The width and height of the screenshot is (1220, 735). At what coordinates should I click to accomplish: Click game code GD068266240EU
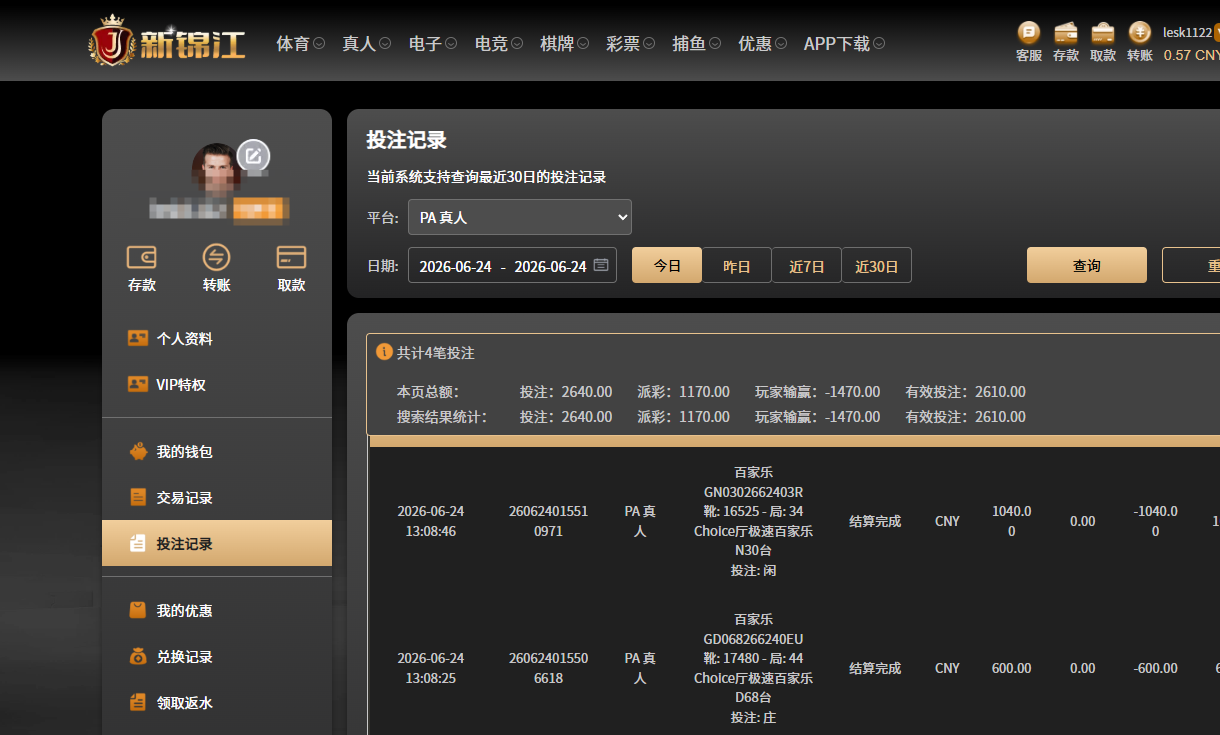pos(753,639)
